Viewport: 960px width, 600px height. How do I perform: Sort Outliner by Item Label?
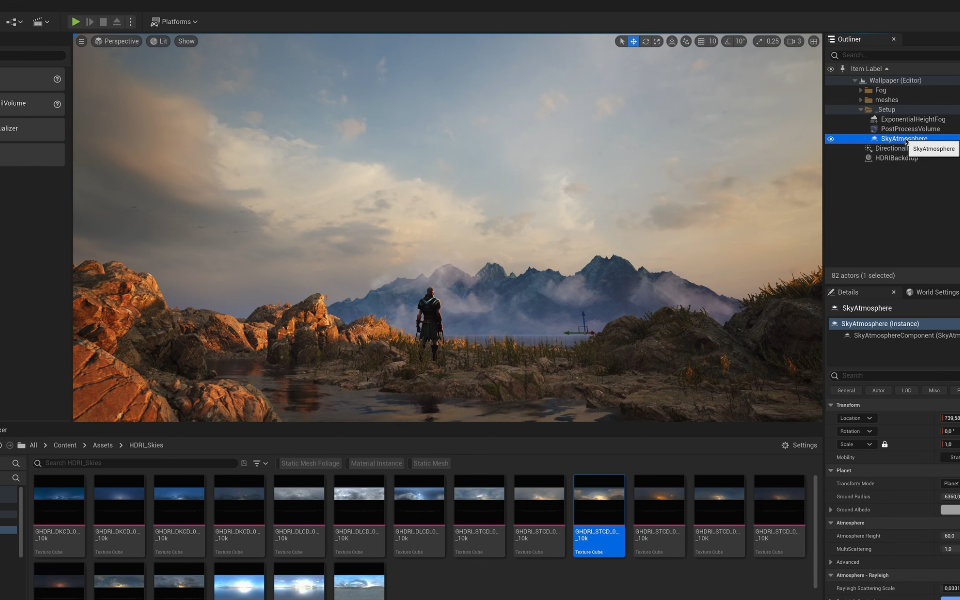coord(869,69)
